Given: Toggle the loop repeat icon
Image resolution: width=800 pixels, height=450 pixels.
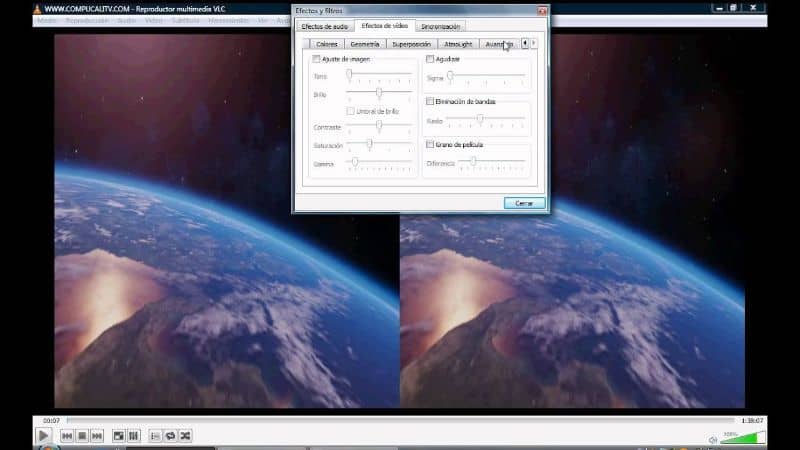Looking at the screenshot, I should point(170,436).
